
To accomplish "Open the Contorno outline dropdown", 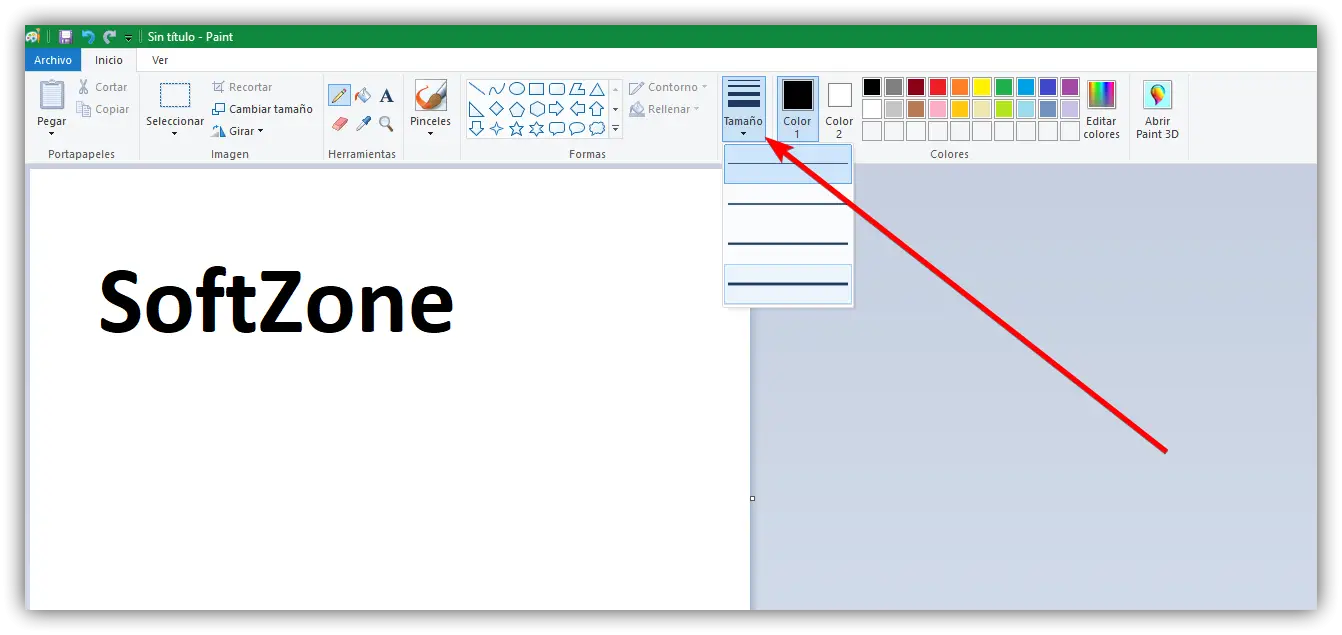I will [668, 87].
